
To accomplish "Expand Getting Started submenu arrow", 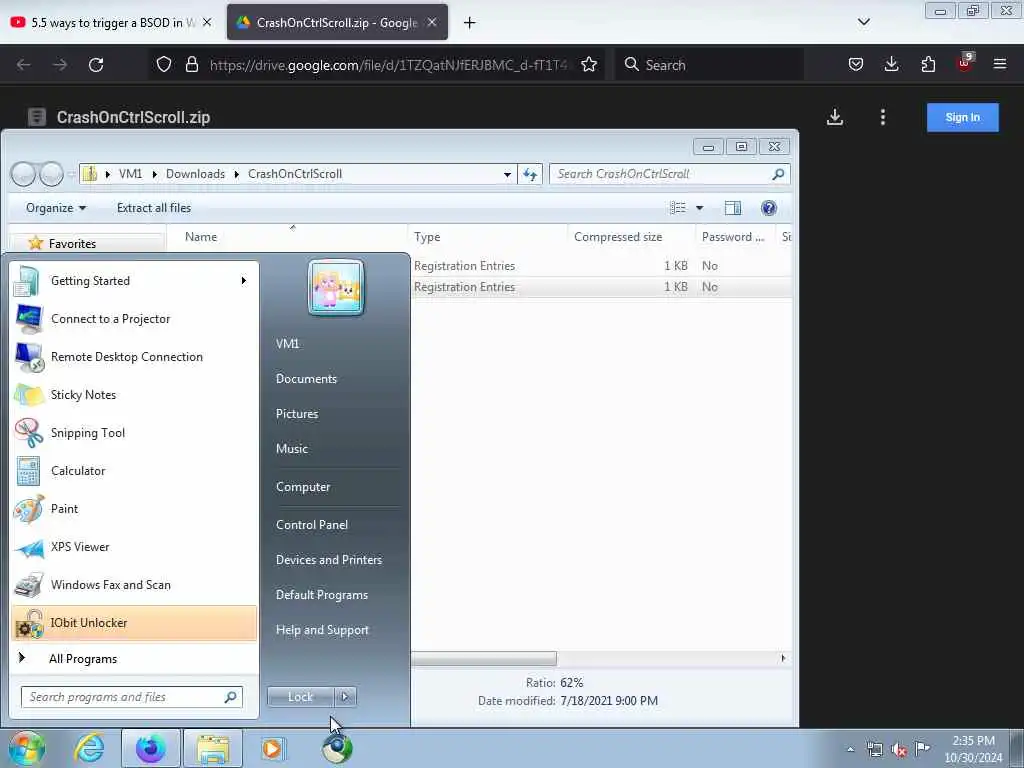I will (244, 281).
